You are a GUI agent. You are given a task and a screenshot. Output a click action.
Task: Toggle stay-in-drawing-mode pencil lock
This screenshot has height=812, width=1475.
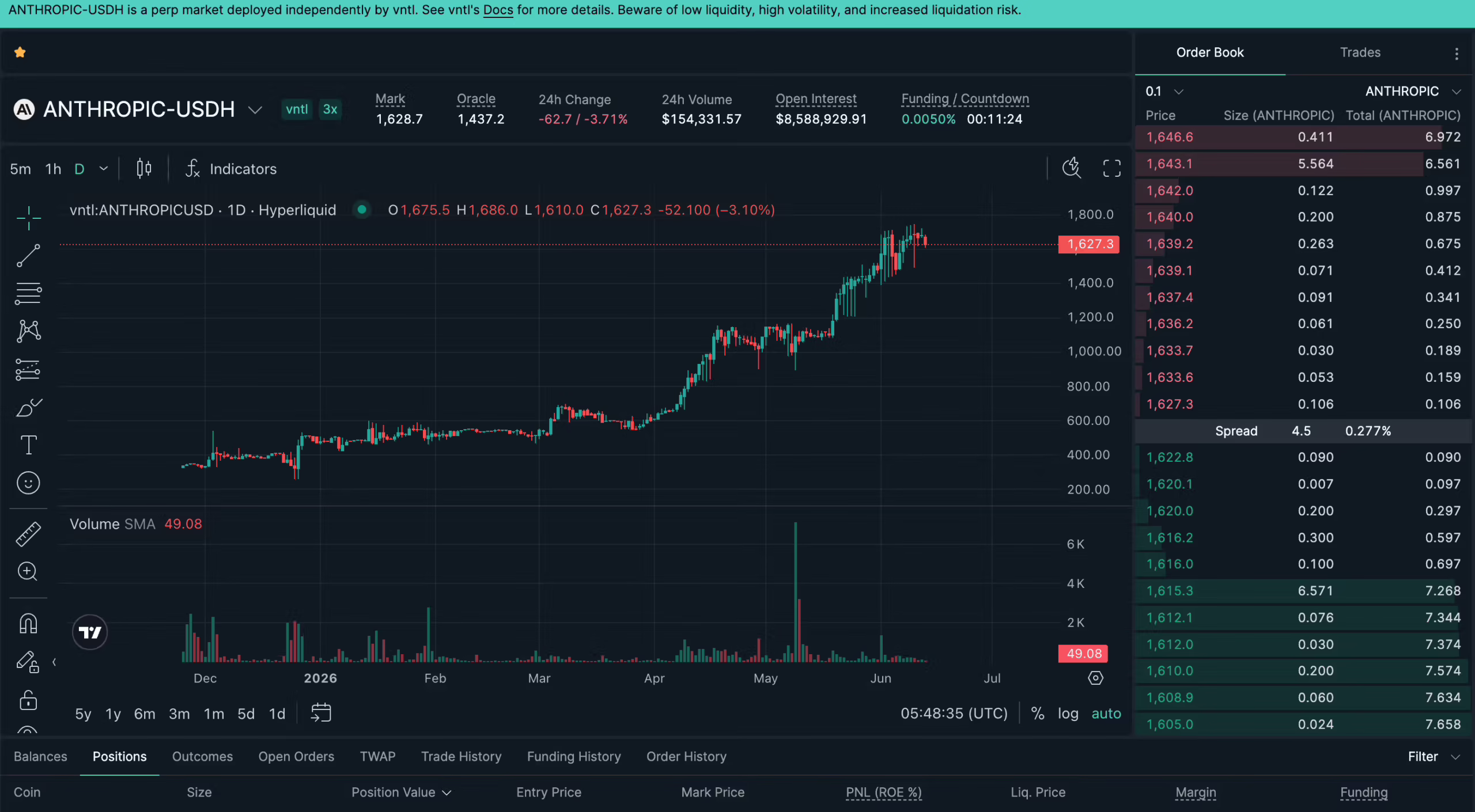click(x=28, y=662)
